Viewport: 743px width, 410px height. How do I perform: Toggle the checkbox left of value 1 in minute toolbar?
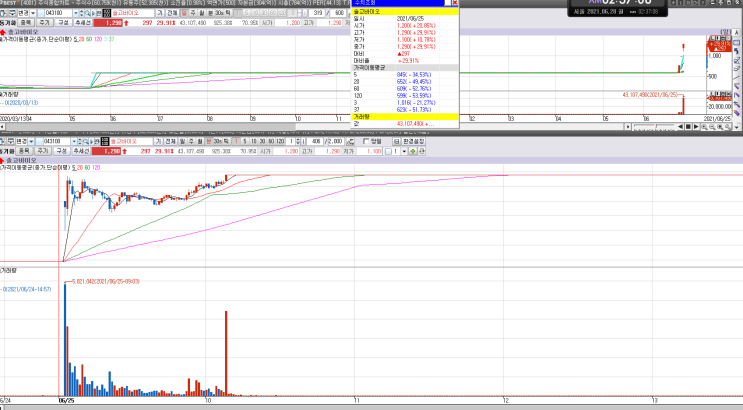(x=389, y=151)
